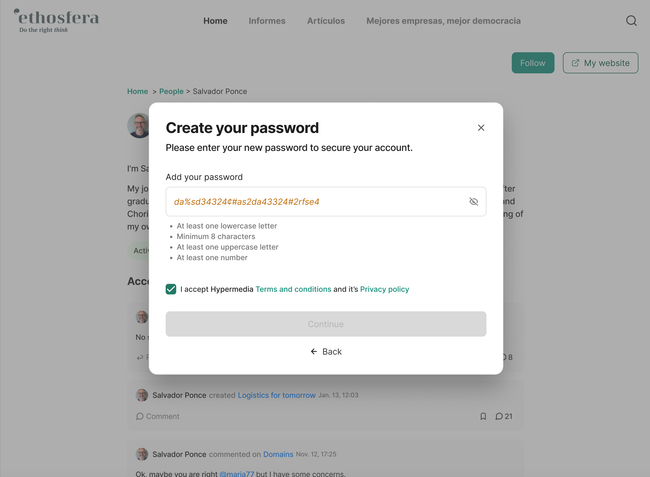Open the Terms and conditions link
This screenshot has height=477, width=650.
[x=293, y=289]
